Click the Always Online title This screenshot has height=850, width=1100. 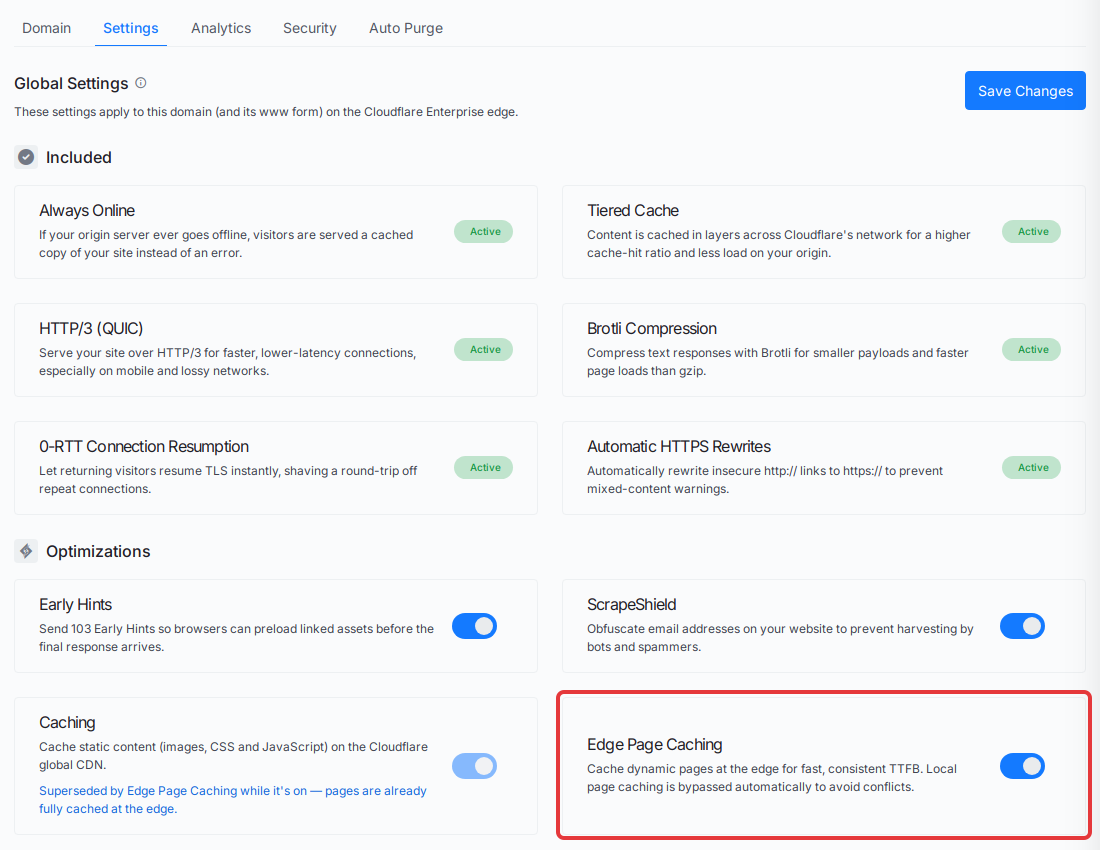(x=87, y=210)
